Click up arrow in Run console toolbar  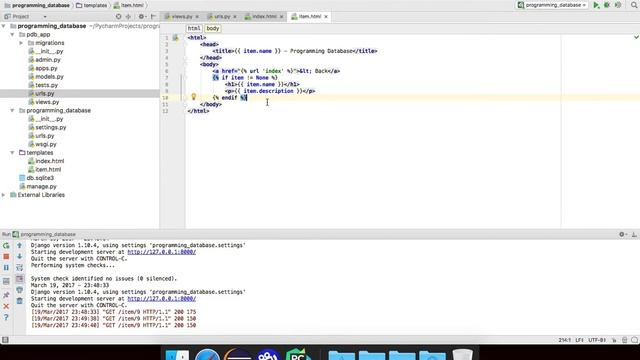[x=20, y=246]
